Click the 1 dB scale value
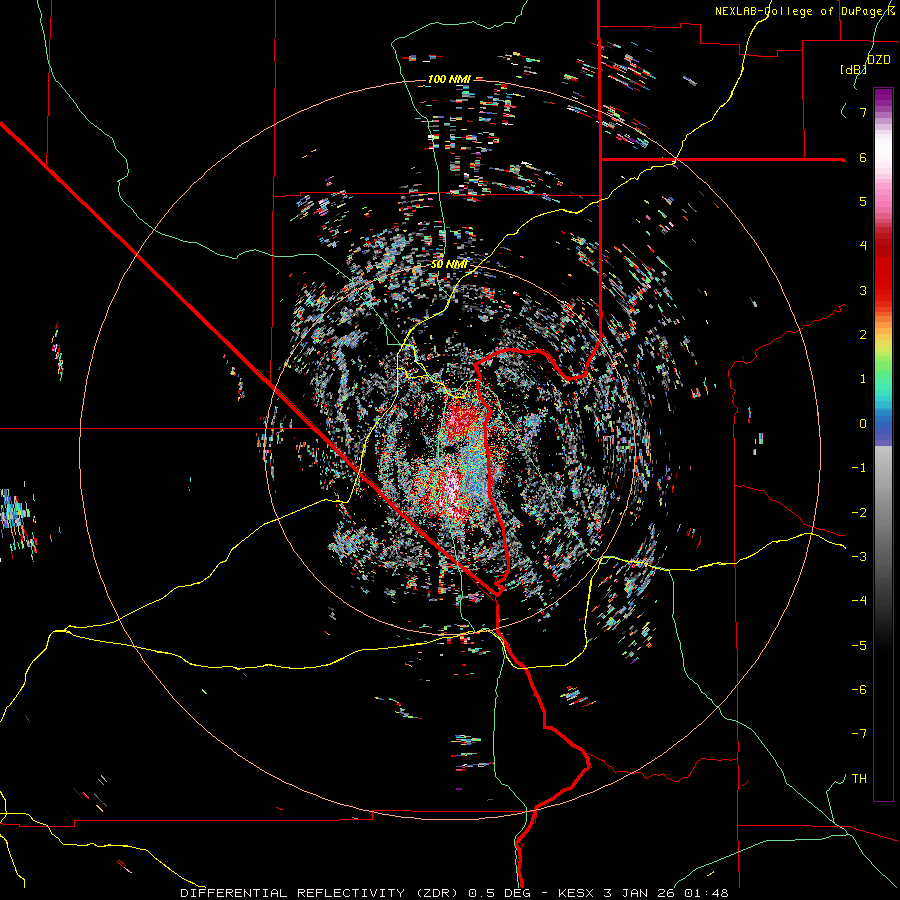 tap(863, 379)
